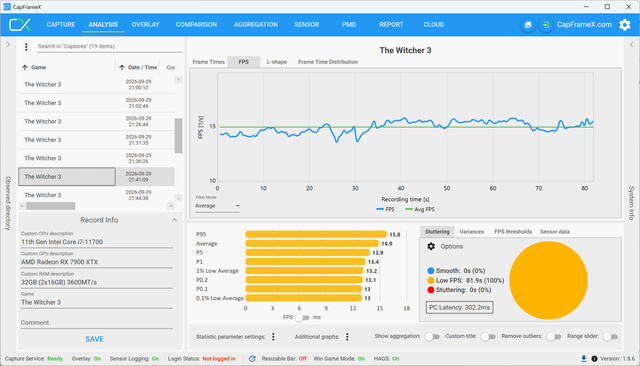
Task: Click the info icon next to Version
Action: click(x=594, y=359)
